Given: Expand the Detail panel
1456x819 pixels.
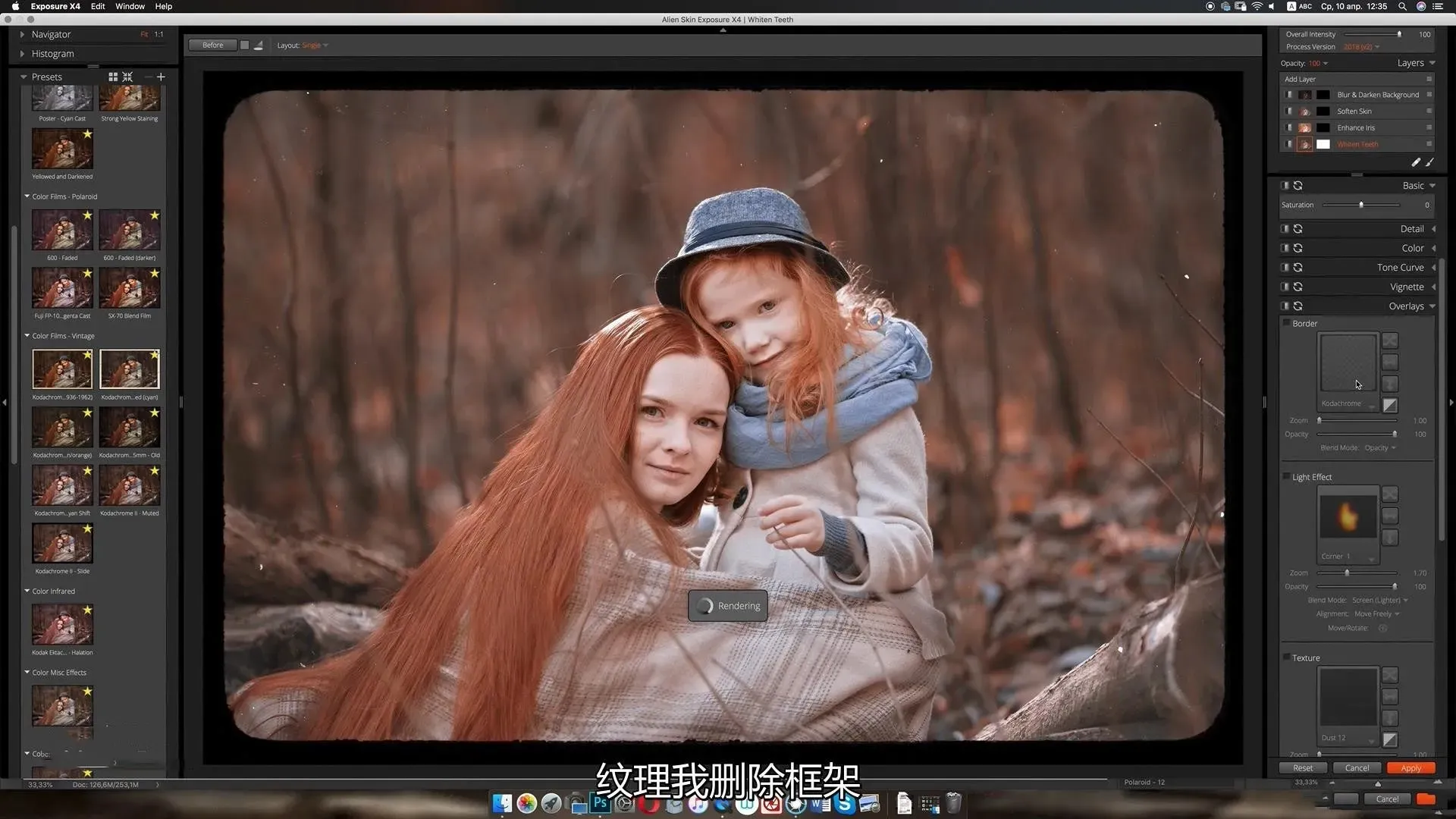Looking at the screenshot, I should [1433, 229].
